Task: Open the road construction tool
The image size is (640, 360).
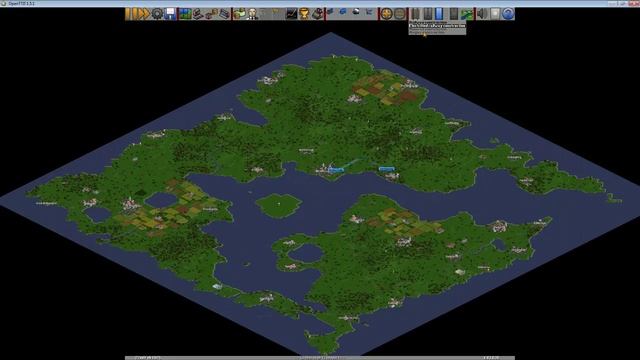Action: pos(428,14)
